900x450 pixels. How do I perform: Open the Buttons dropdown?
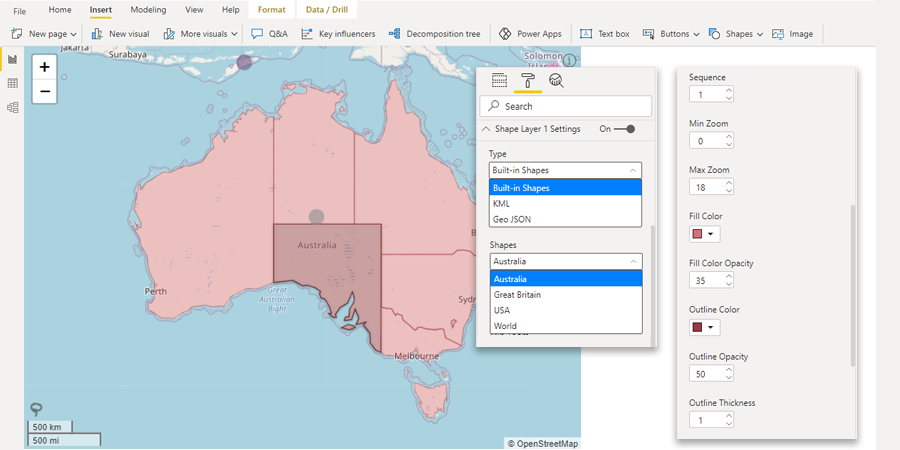[671, 34]
